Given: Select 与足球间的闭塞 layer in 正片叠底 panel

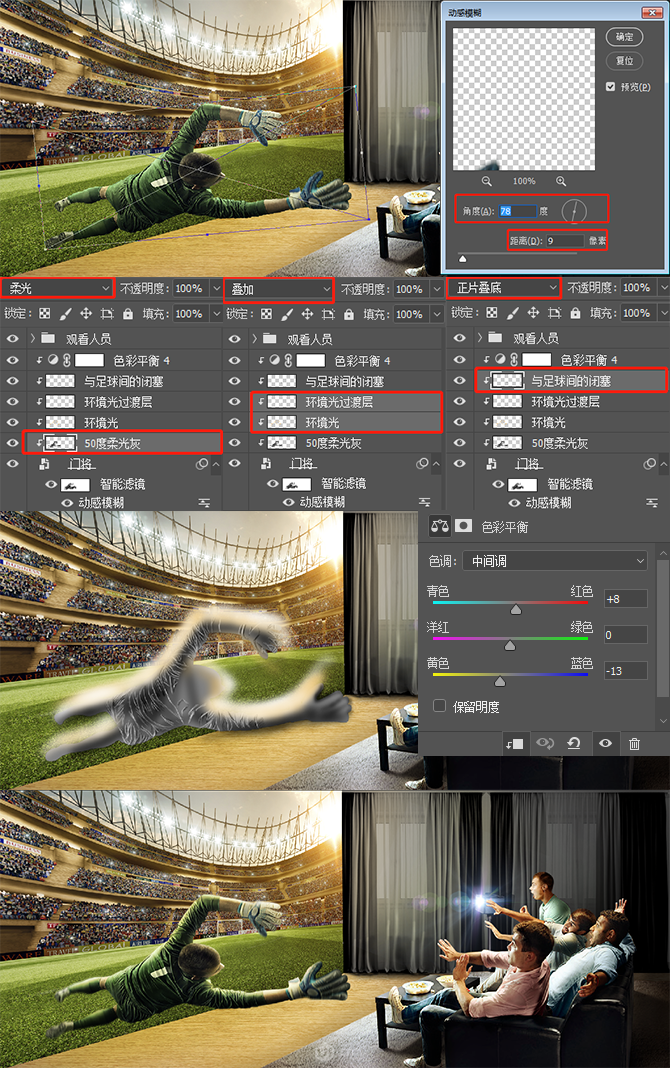Looking at the screenshot, I should (x=570, y=381).
